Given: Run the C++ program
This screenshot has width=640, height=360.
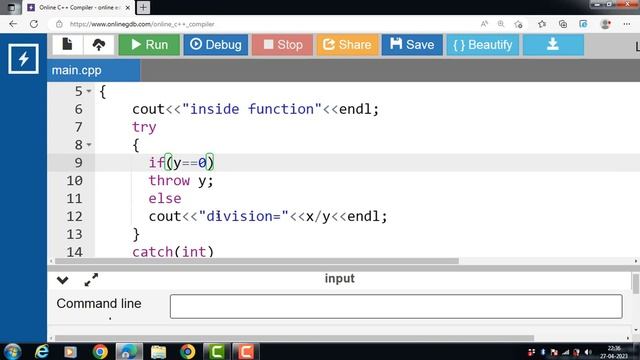Looking at the screenshot, I should click(149, 44).
